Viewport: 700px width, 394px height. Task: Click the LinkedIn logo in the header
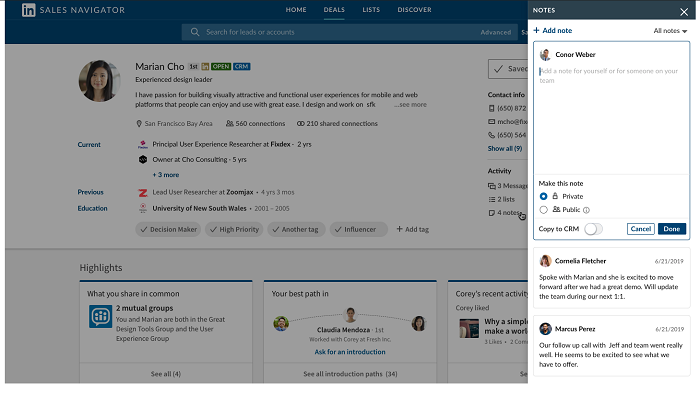pyautogui.click(x=29, y=10)
